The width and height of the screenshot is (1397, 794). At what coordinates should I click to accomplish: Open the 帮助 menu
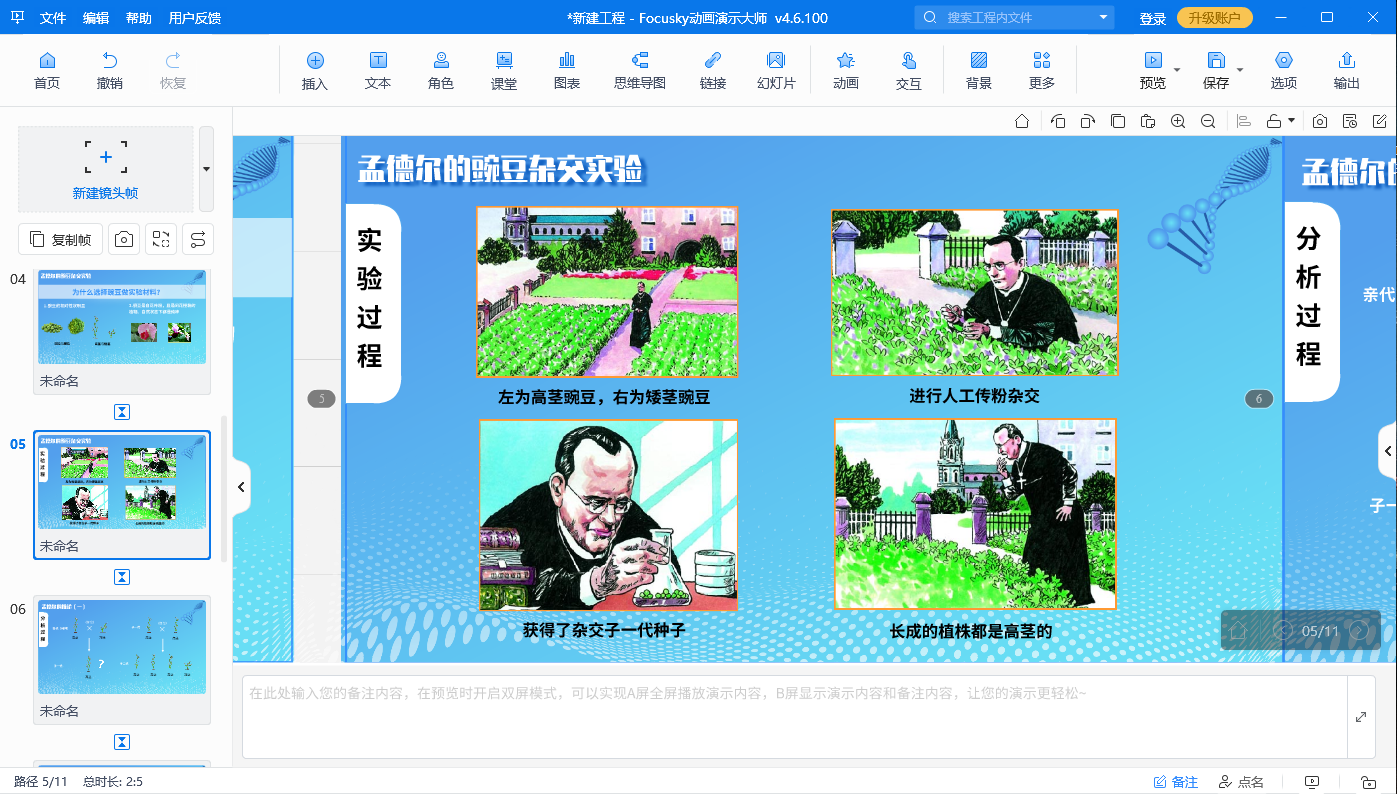[x=139, y=18]
